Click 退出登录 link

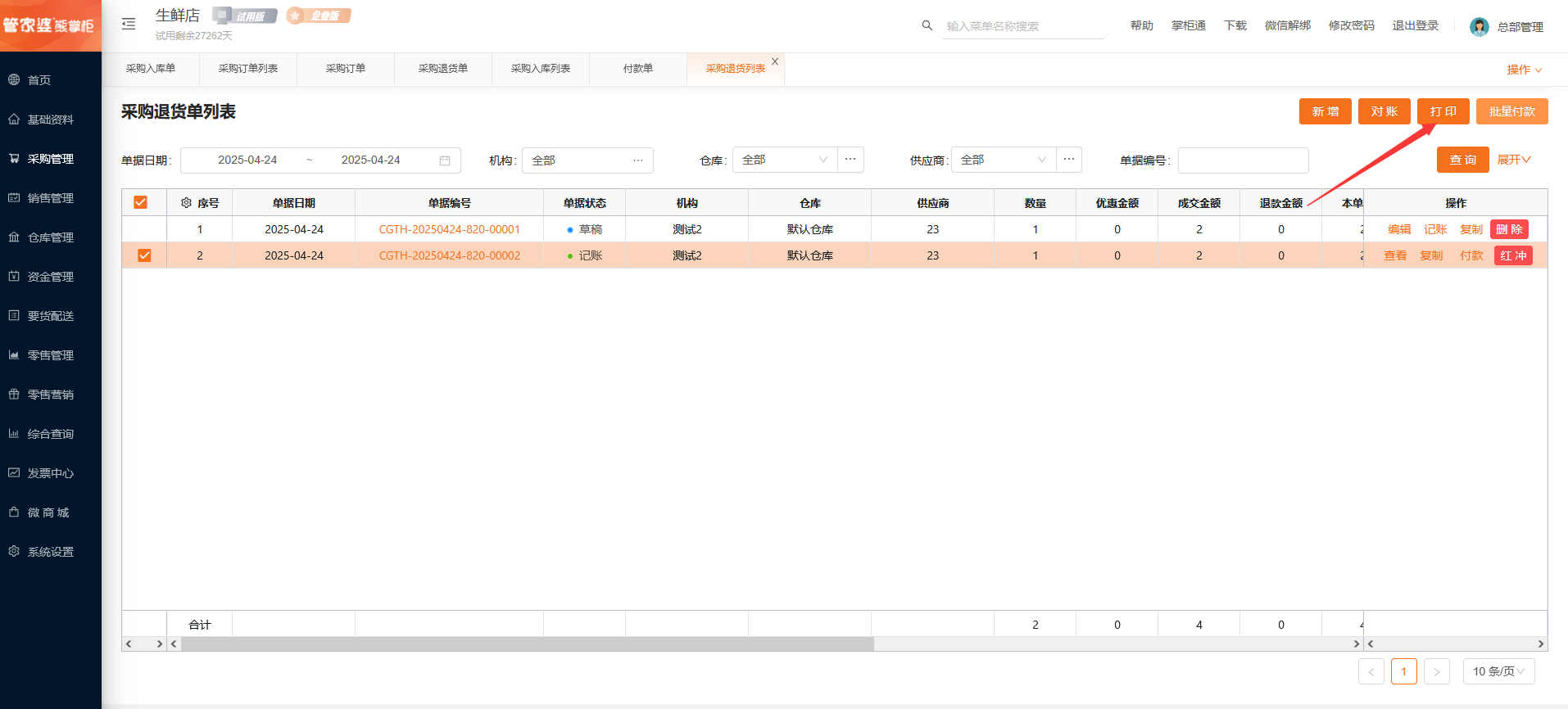pos(1416,25)
